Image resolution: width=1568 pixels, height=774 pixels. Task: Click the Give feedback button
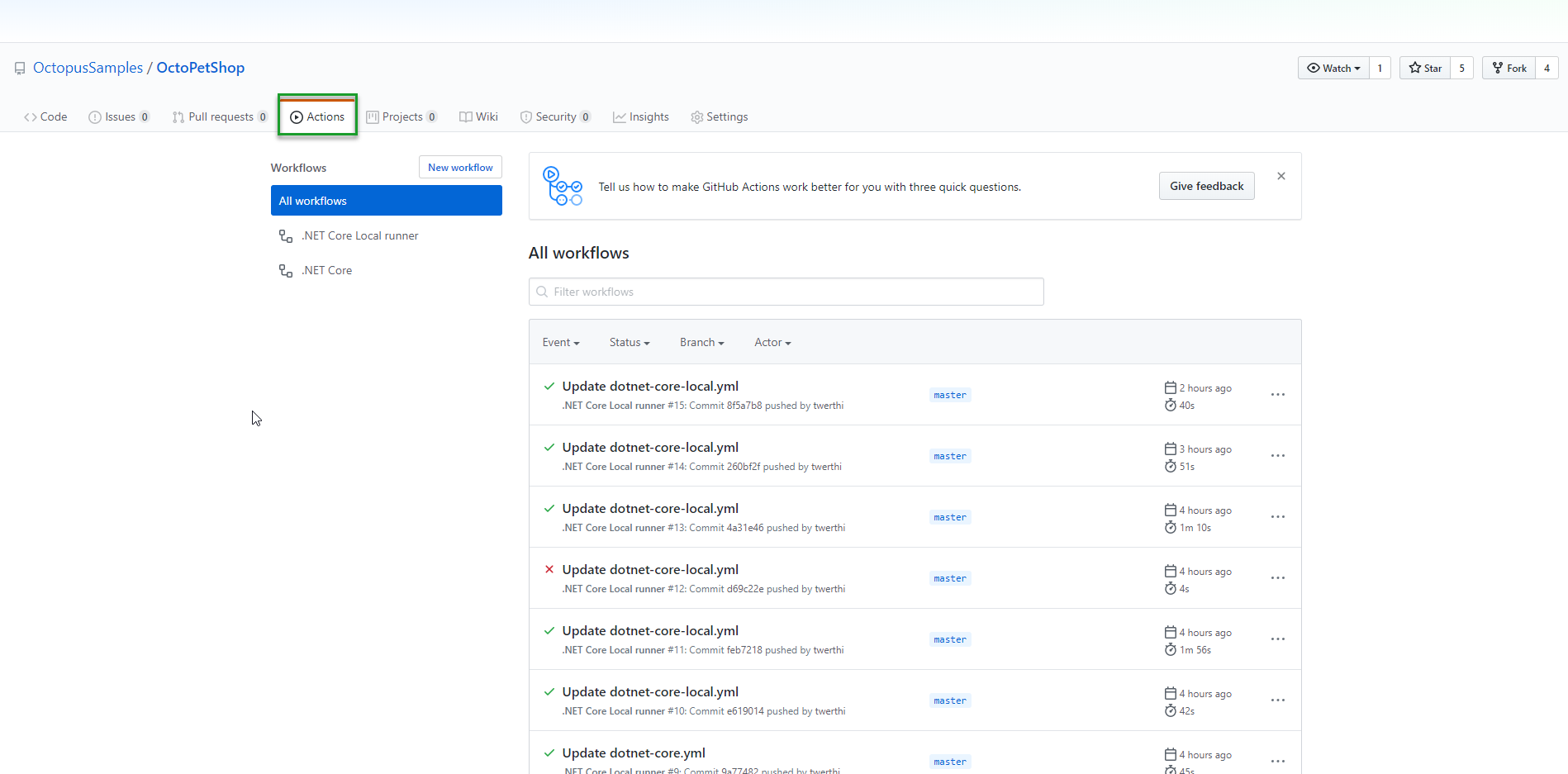tap(1206, 186)
